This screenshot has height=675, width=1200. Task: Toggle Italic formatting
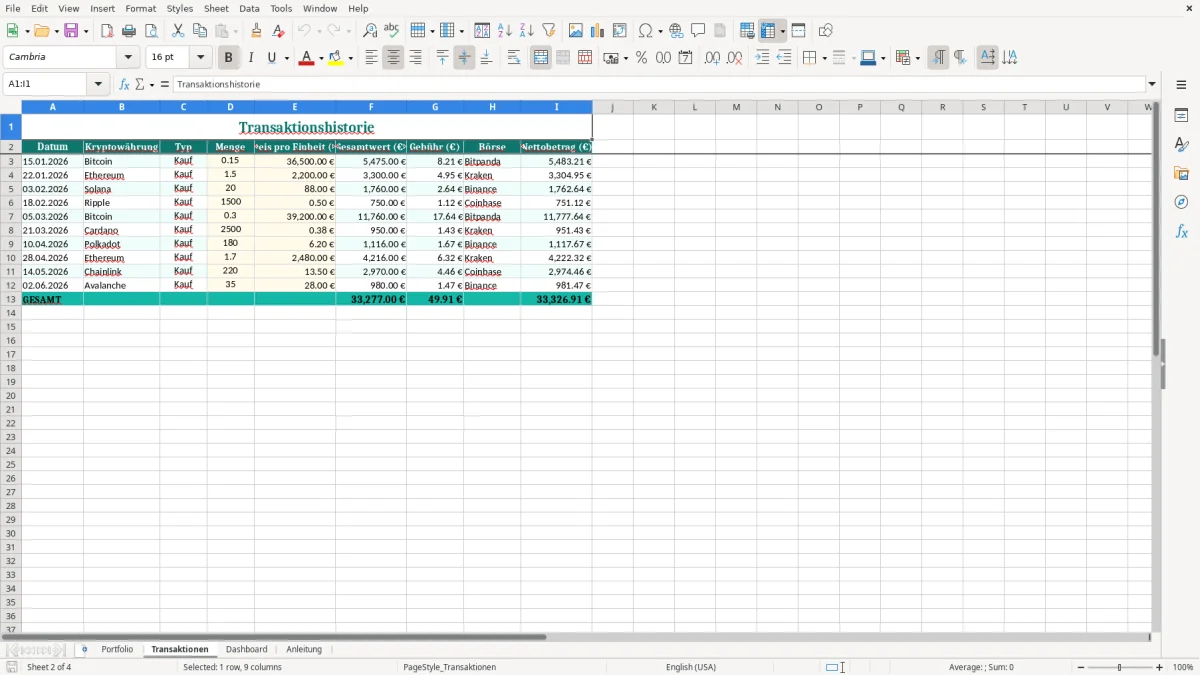click(x=250, y=58)
